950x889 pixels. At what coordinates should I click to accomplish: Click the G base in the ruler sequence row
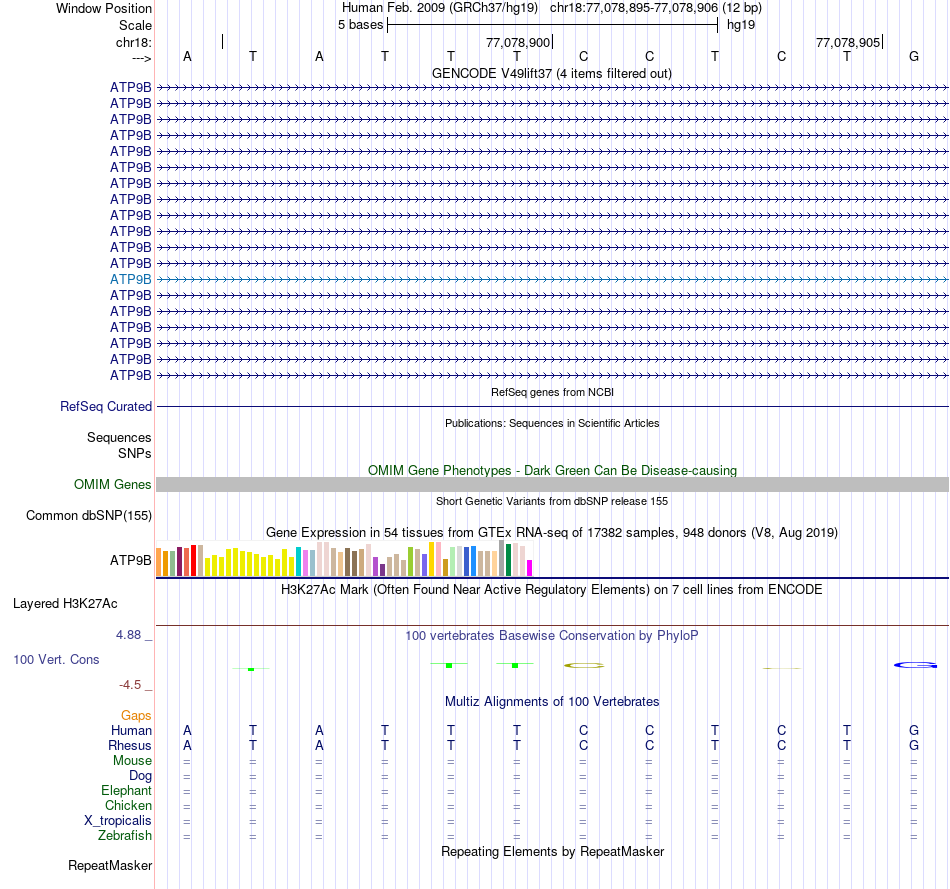click(x=914, y=56)
